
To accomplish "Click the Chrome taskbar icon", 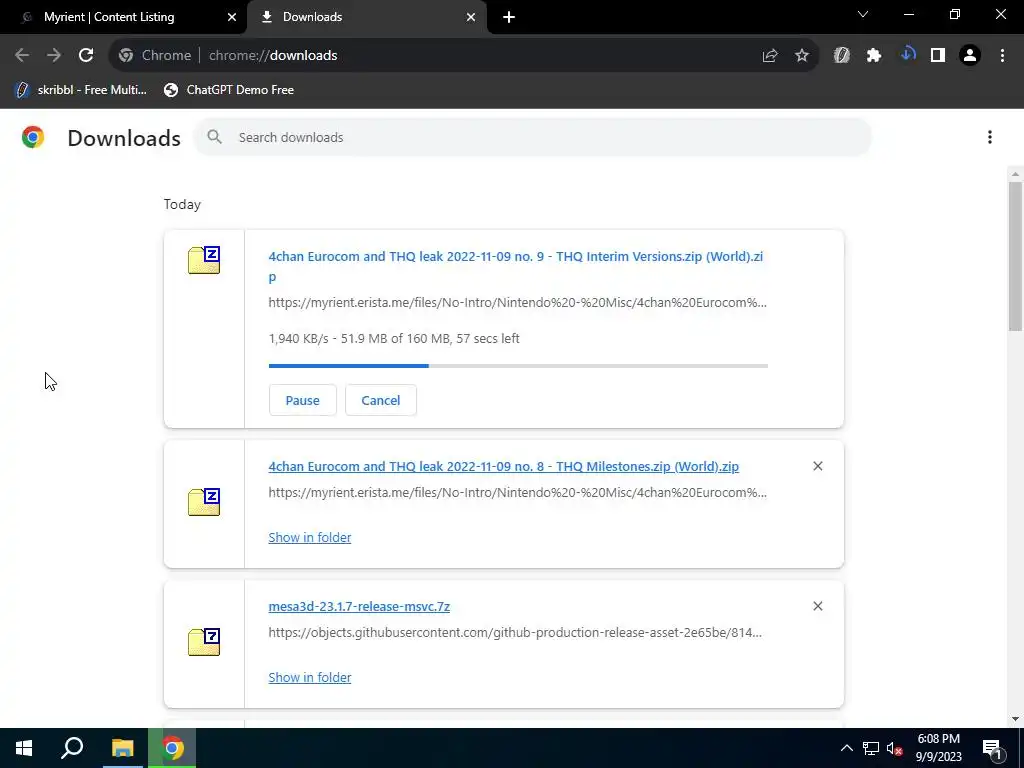I will [x=172, y=748].
